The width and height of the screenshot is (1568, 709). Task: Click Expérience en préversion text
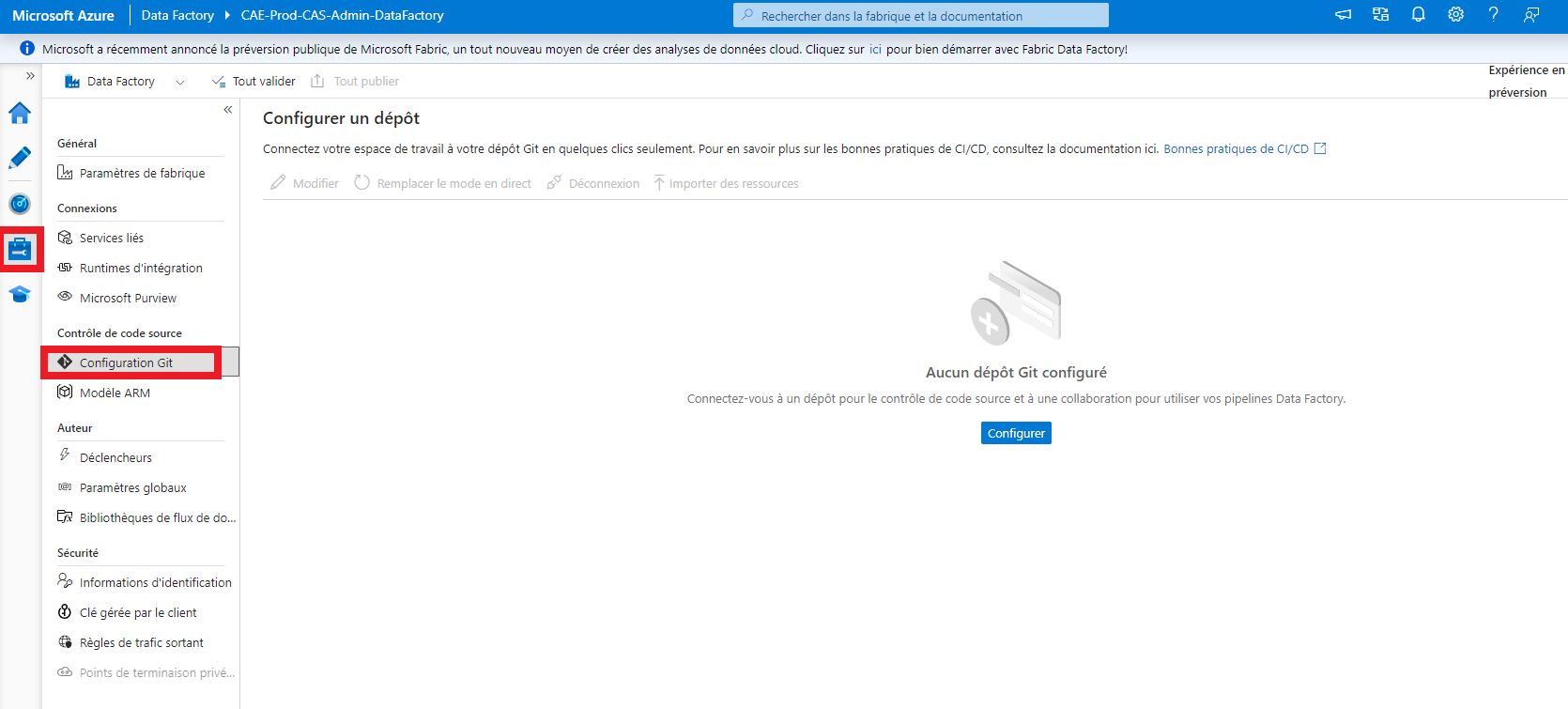[x=1527, y=82]
